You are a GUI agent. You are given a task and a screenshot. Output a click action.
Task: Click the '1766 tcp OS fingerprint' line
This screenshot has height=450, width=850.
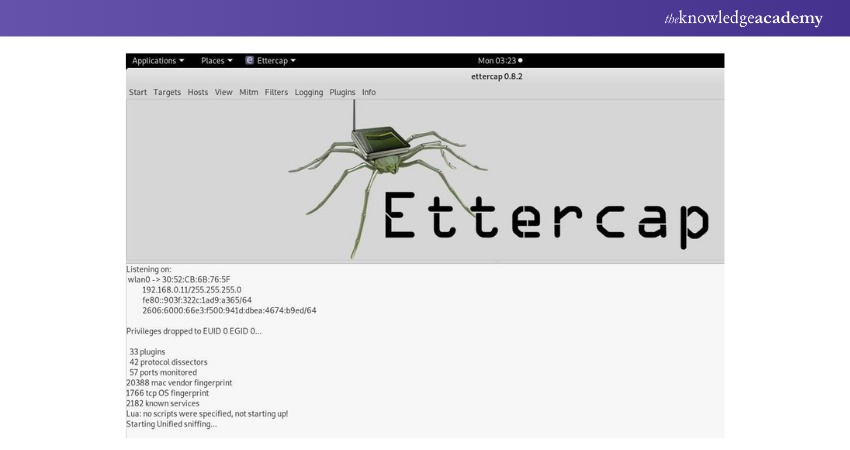(x=168, y=393)
